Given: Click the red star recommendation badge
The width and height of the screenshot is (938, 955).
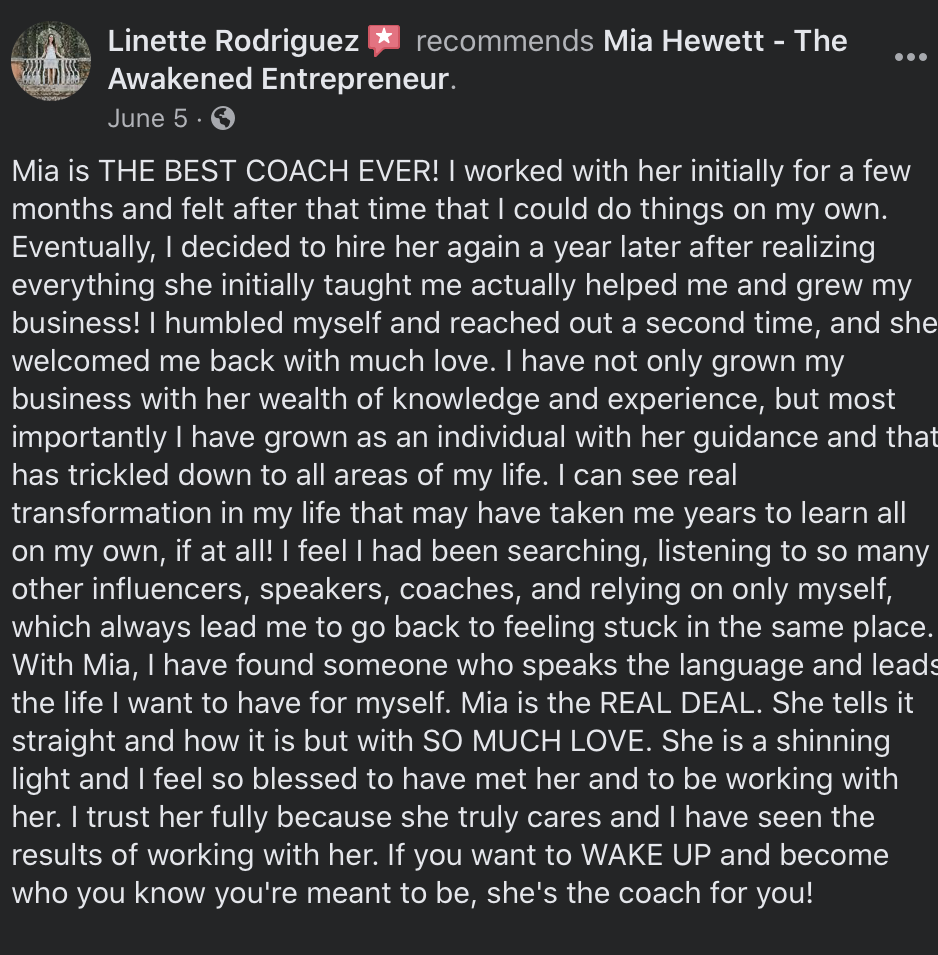Looking at the screenshot, I should pyautogui.click(x=384, y=40).
